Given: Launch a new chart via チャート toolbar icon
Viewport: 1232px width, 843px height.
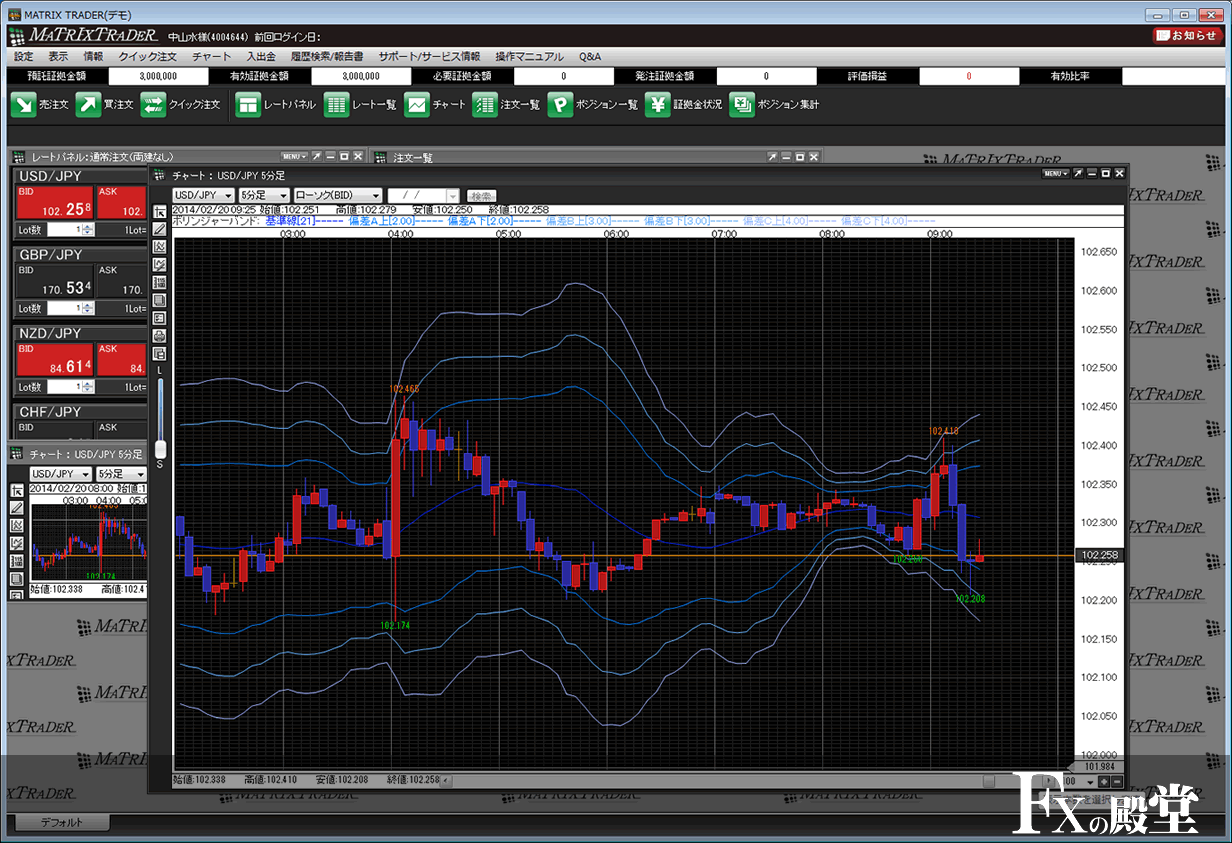Looking at the screenshot, I should pos(417,104).
